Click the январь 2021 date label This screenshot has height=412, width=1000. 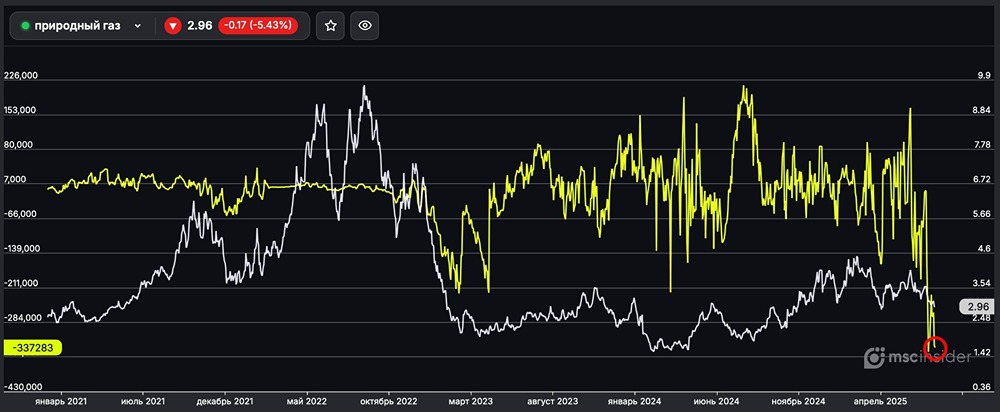61,402
